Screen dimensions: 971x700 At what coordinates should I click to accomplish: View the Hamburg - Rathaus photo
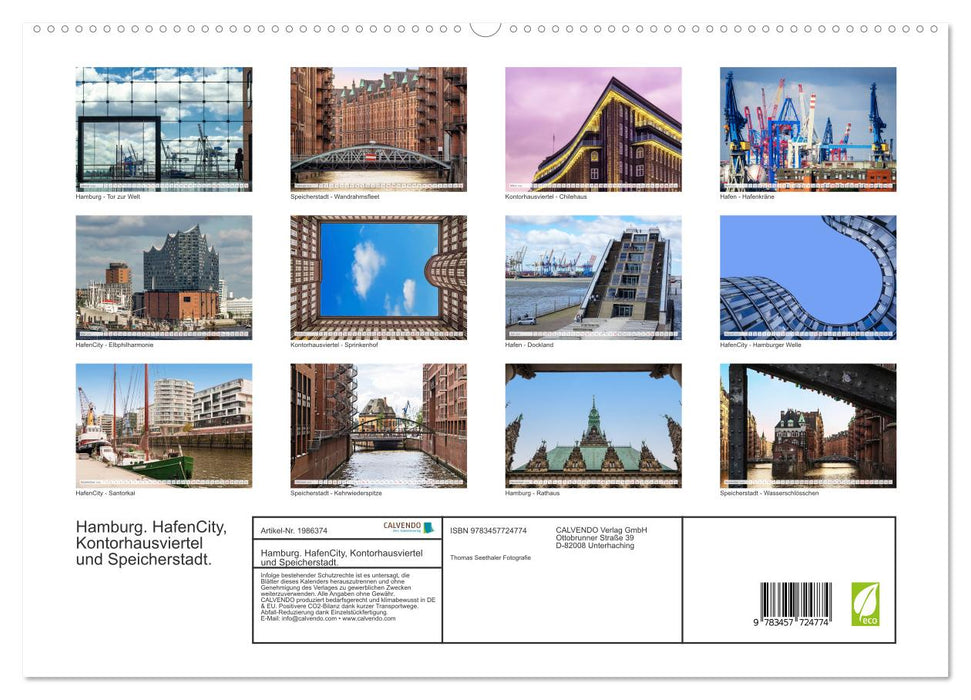[594, 427]
